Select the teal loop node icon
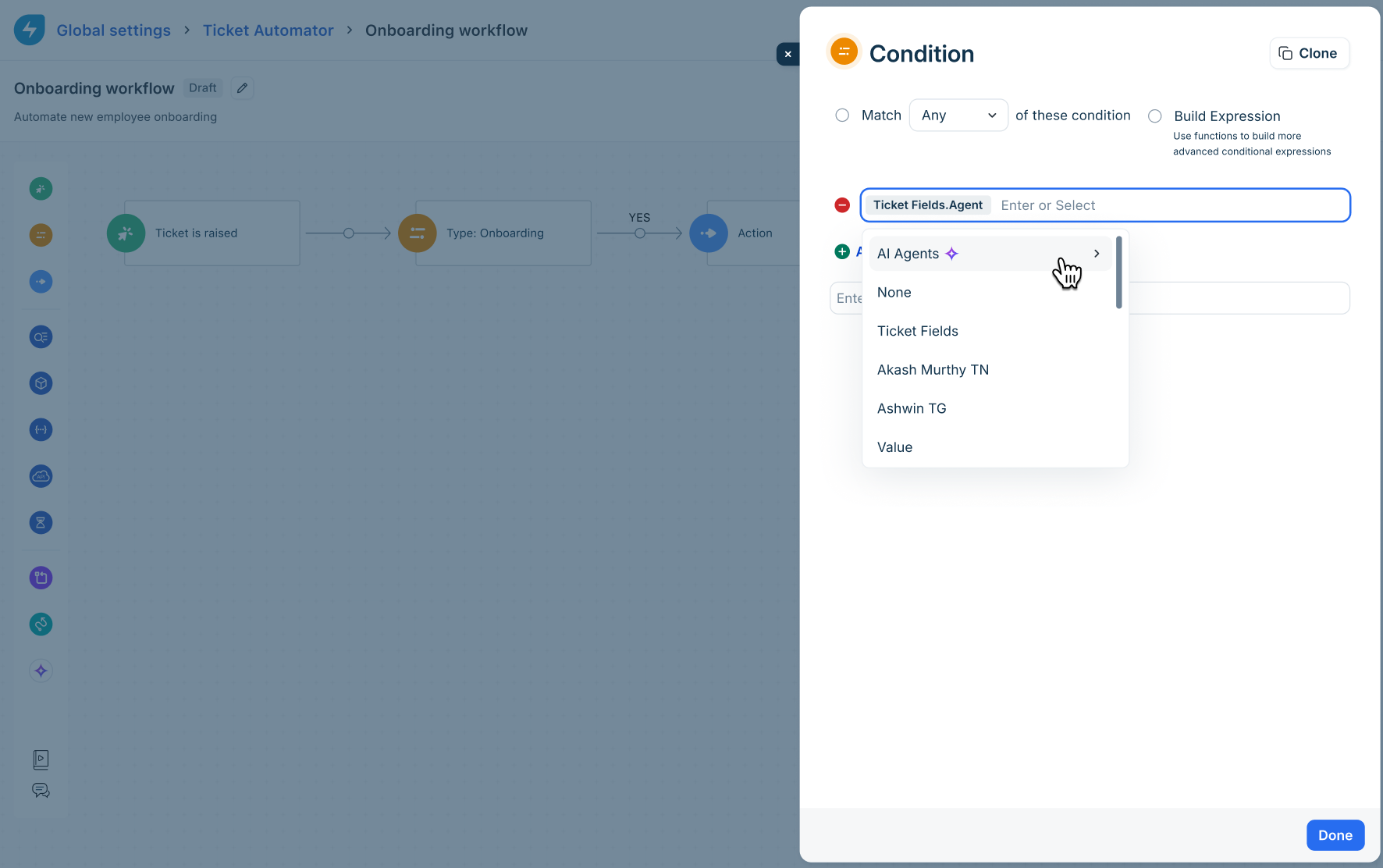 pyautogui.click(x=41, y=624)
